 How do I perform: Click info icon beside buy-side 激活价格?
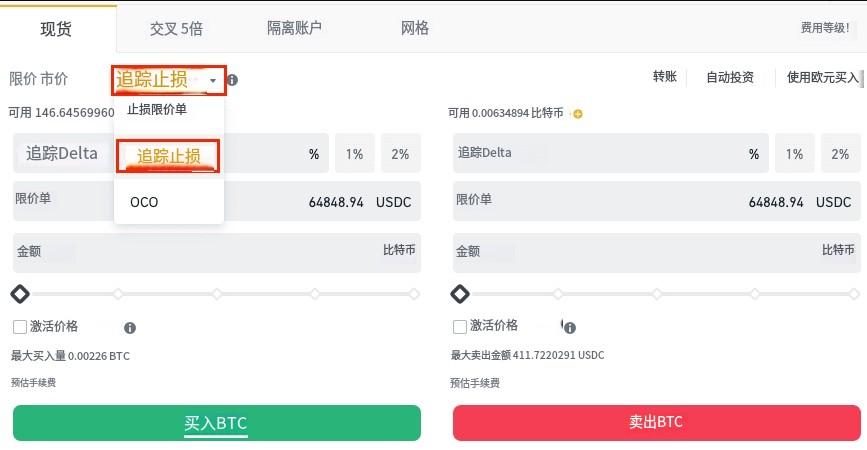tap(130, 328)
